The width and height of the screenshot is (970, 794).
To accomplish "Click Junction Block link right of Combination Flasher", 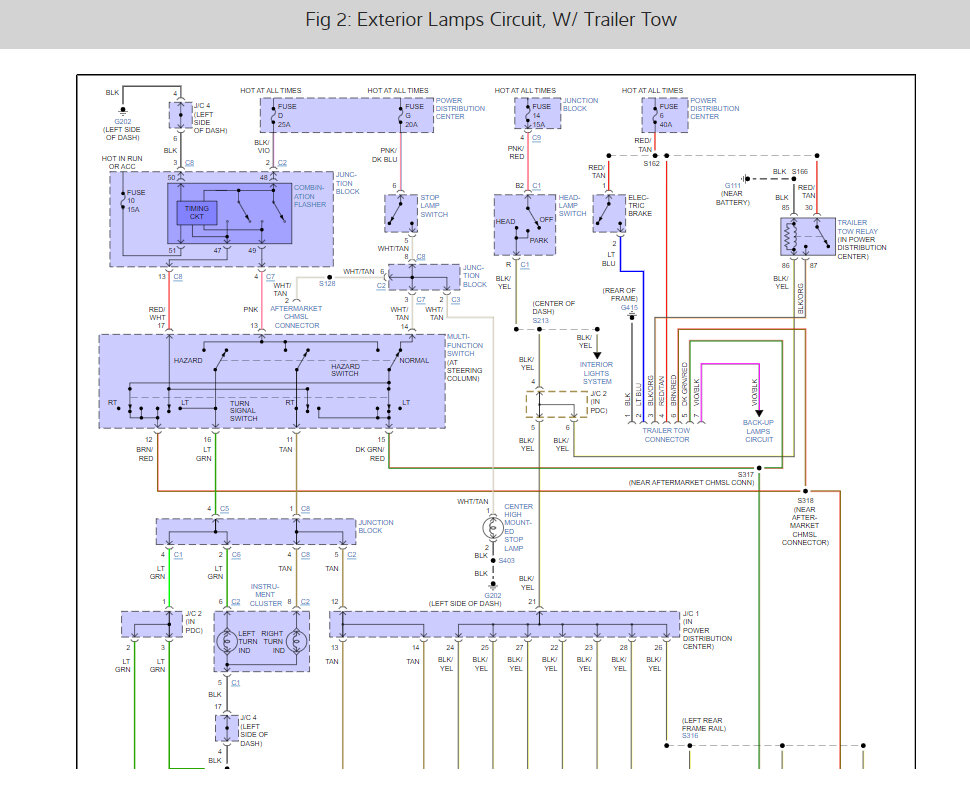I will tap(347, 183).
